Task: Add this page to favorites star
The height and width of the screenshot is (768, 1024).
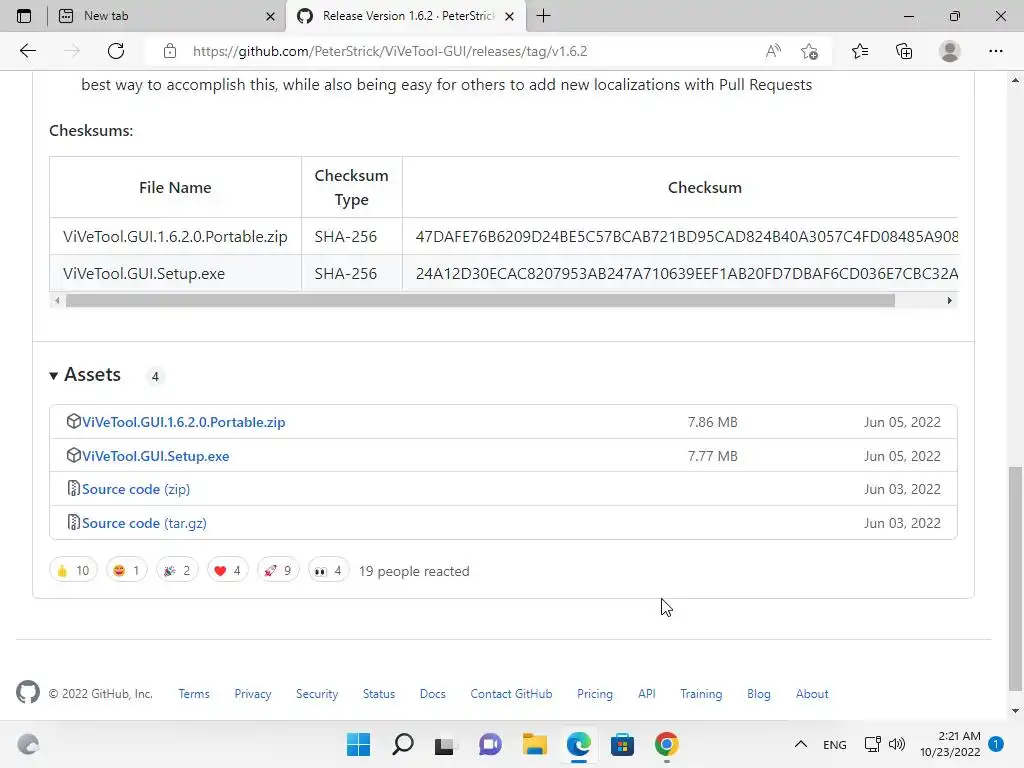Action: point(809,51)
